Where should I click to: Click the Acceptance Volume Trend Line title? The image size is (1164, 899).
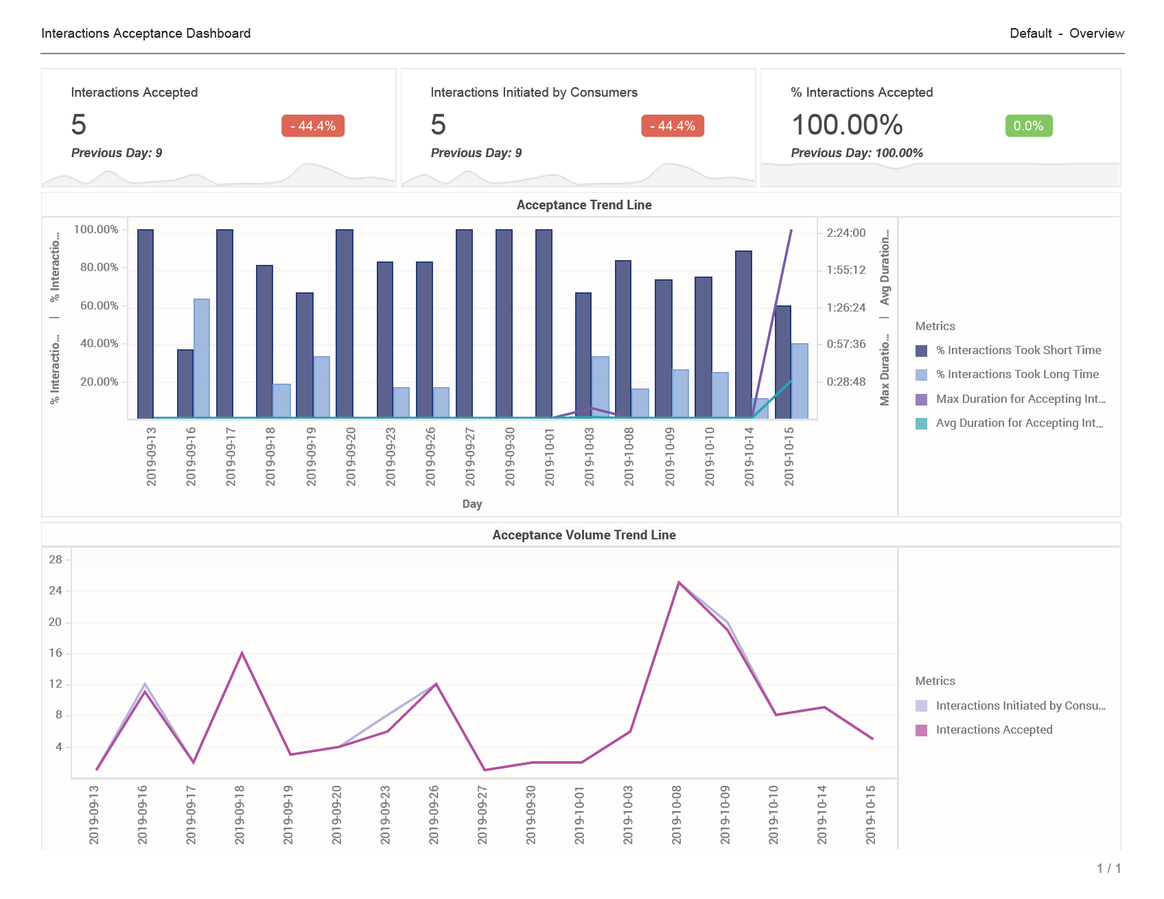pos(583,535)
